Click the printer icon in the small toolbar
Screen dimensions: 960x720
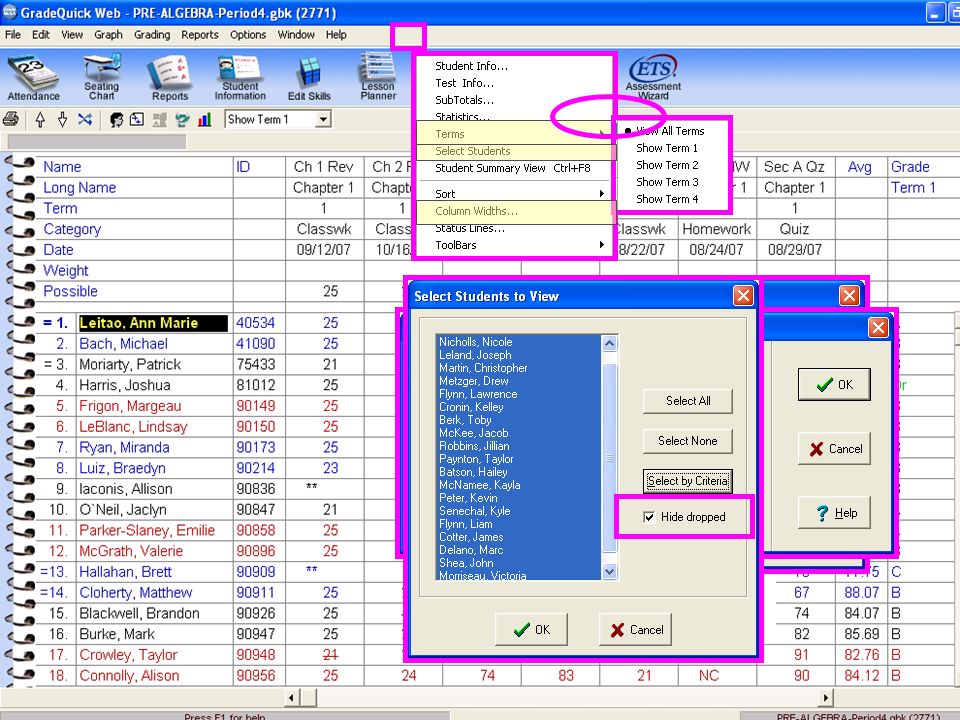(12, 119)
